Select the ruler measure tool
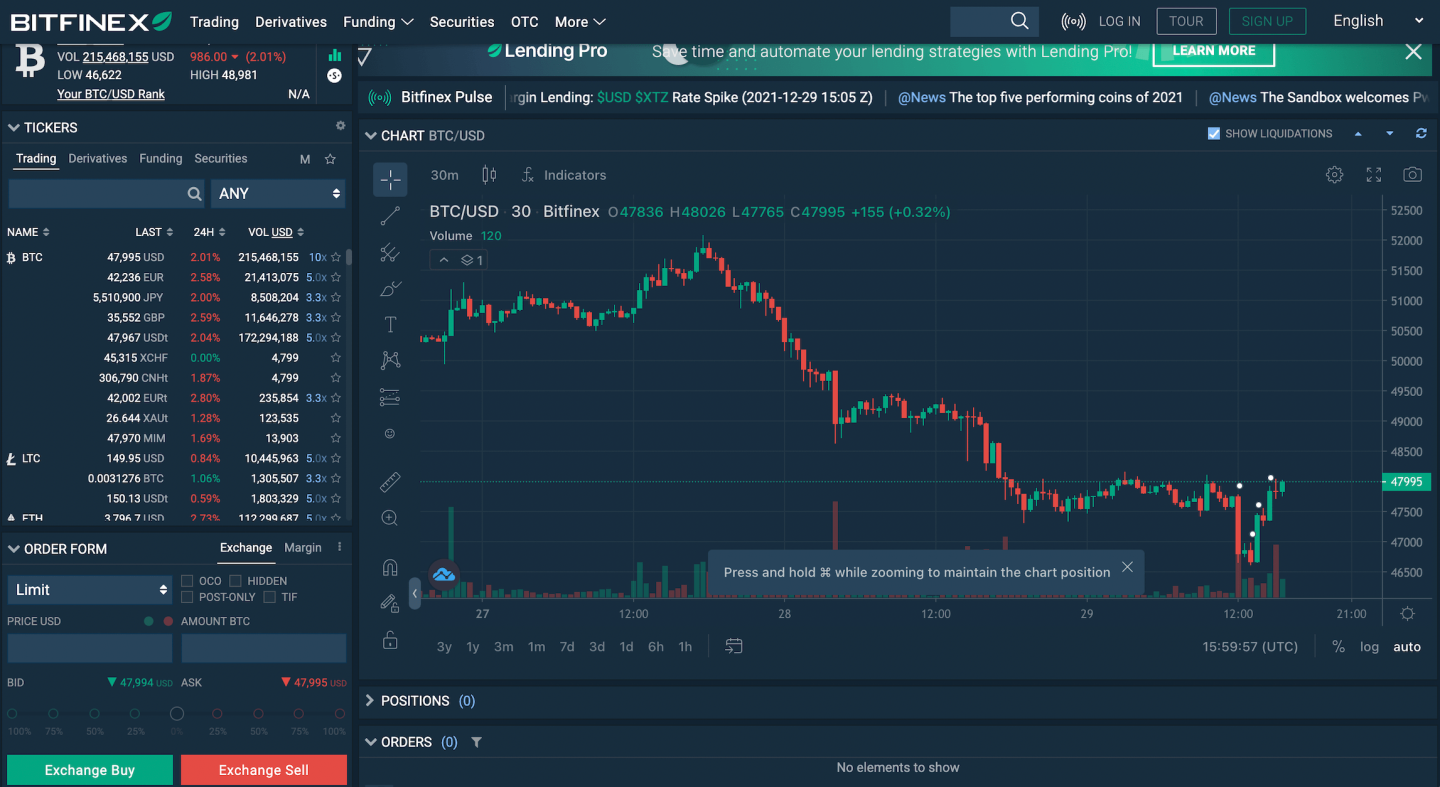 point(390,483)
